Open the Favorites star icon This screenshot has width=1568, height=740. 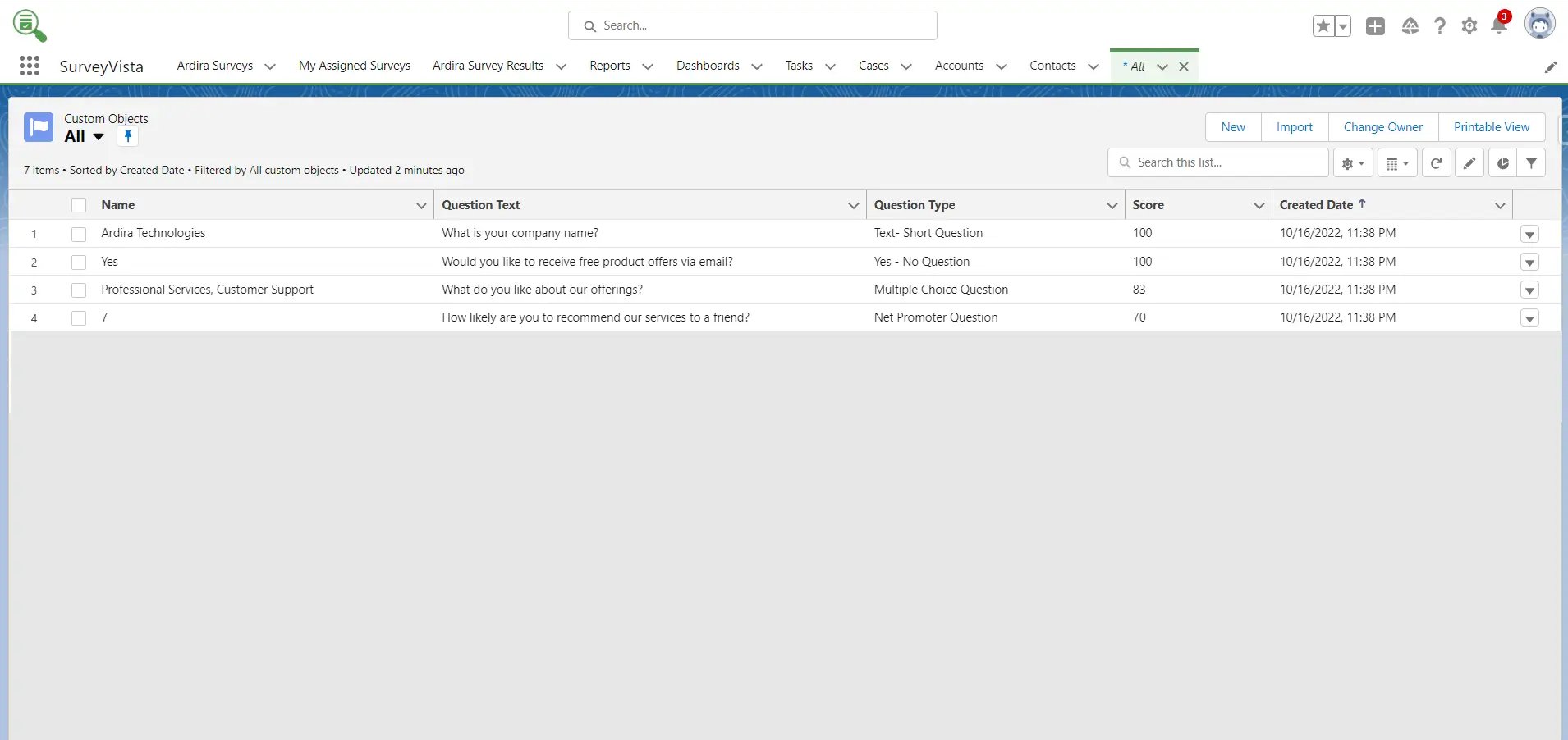1323,26
